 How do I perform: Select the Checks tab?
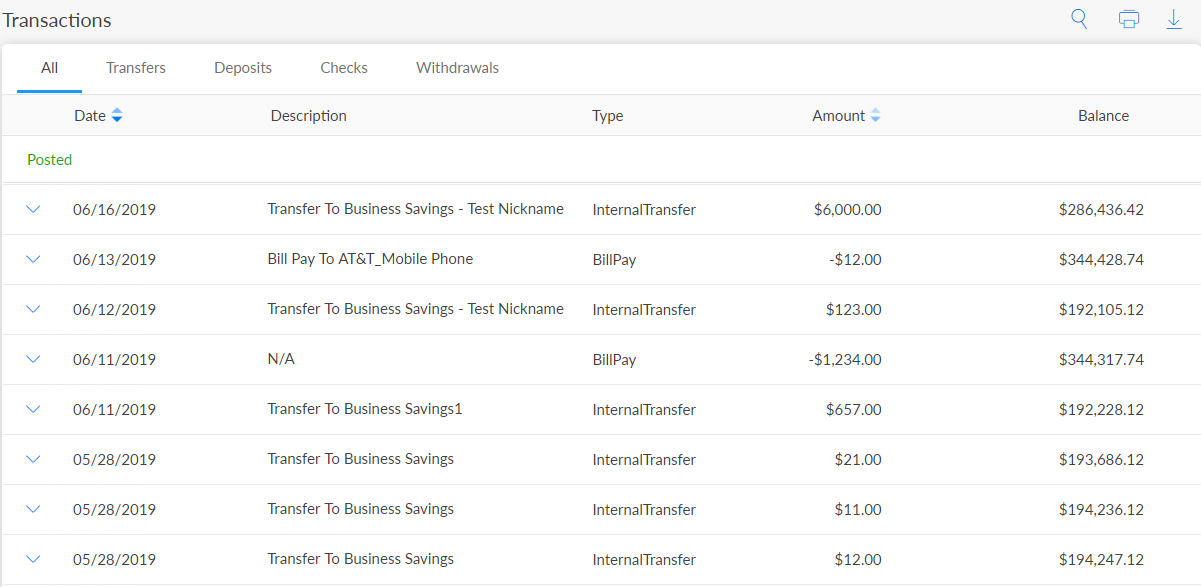344,68
